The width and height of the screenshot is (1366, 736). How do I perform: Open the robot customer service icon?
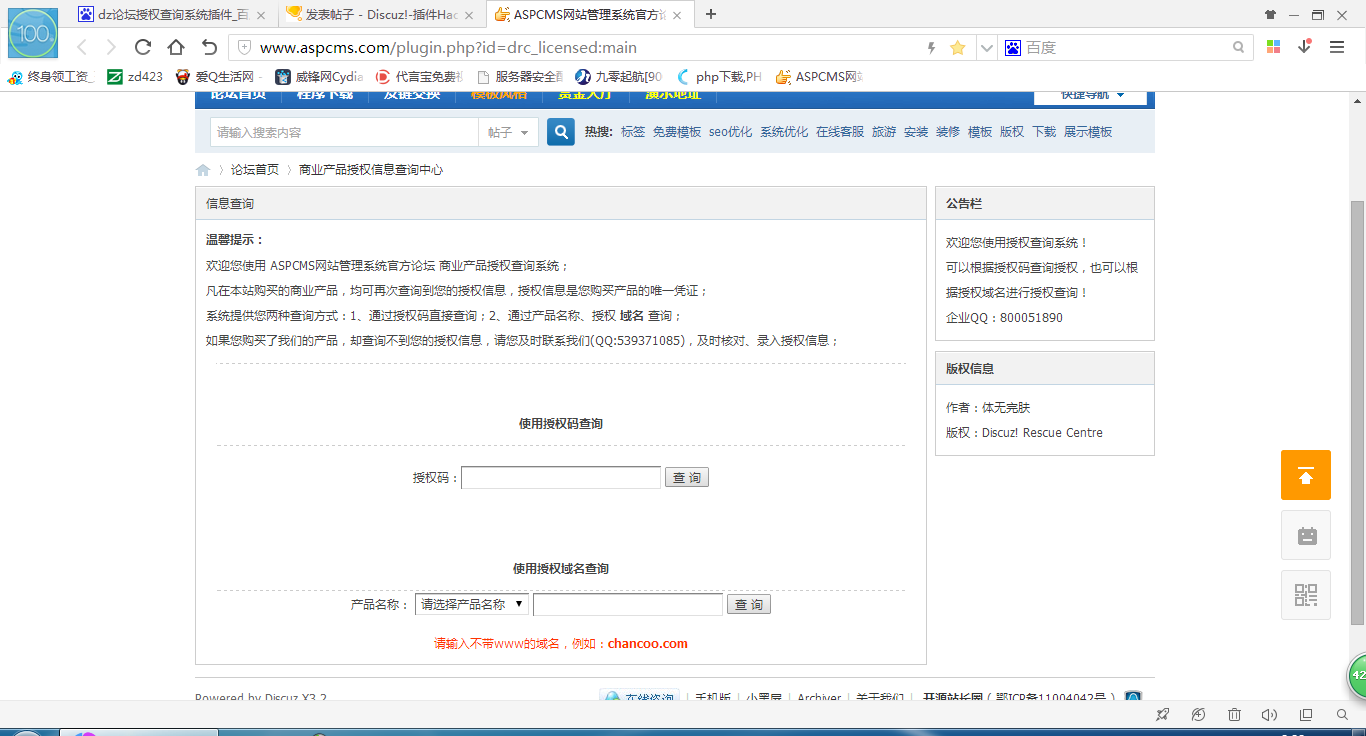tap(1306, 535)
